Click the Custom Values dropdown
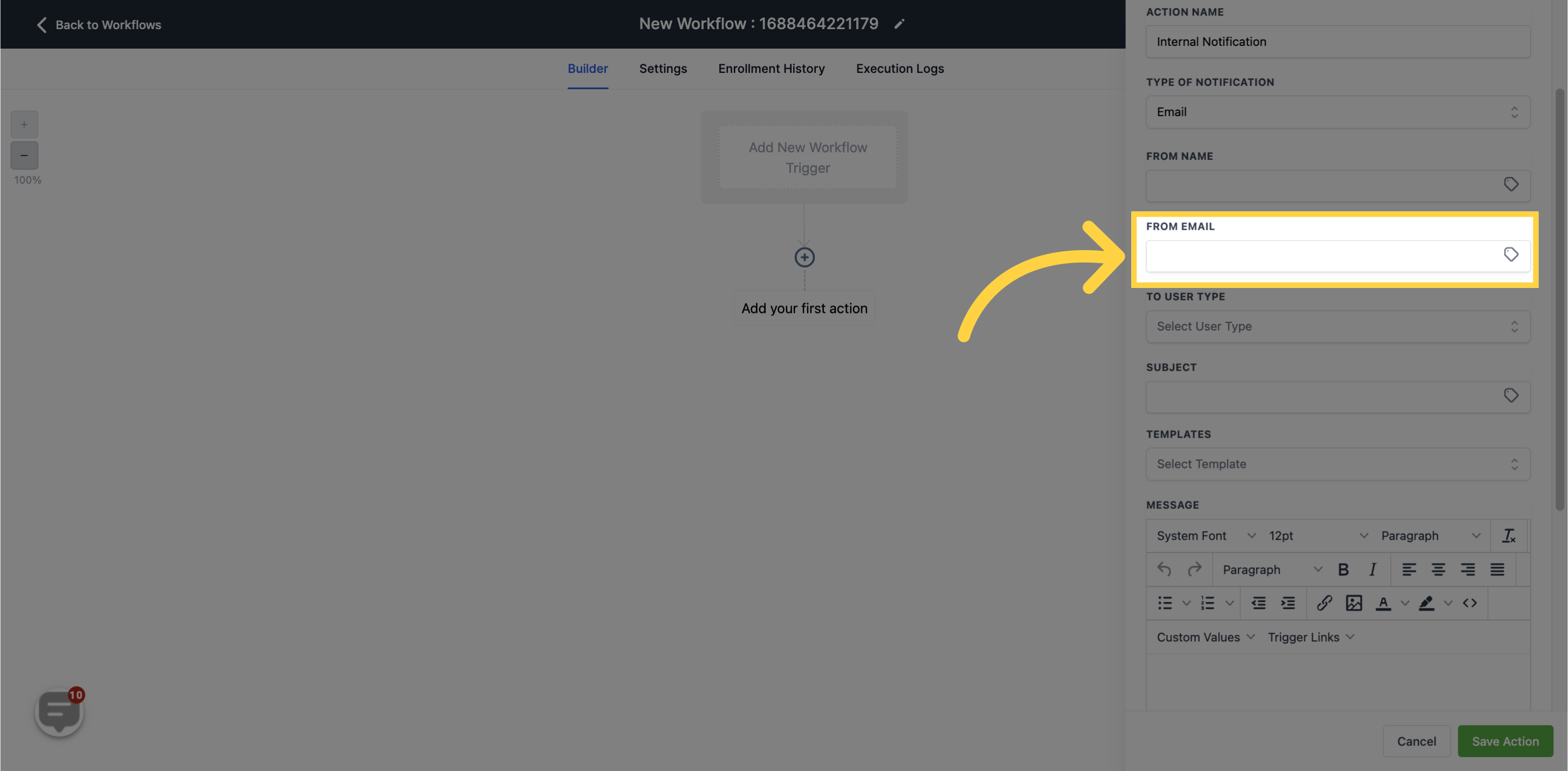 pos(1205,636)
